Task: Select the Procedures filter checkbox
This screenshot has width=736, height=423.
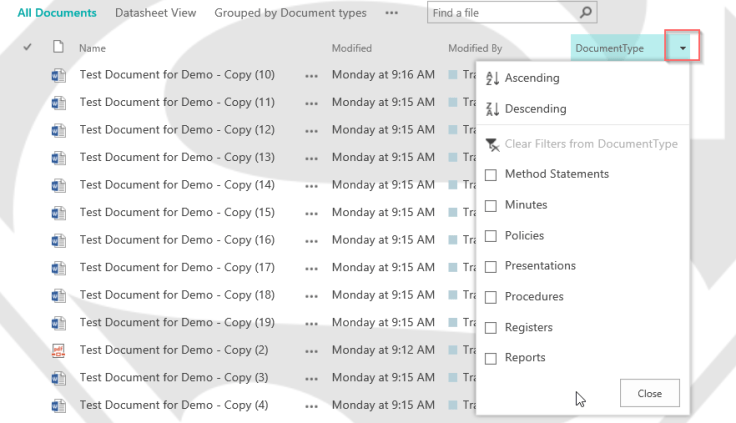Action: point(491,297)
